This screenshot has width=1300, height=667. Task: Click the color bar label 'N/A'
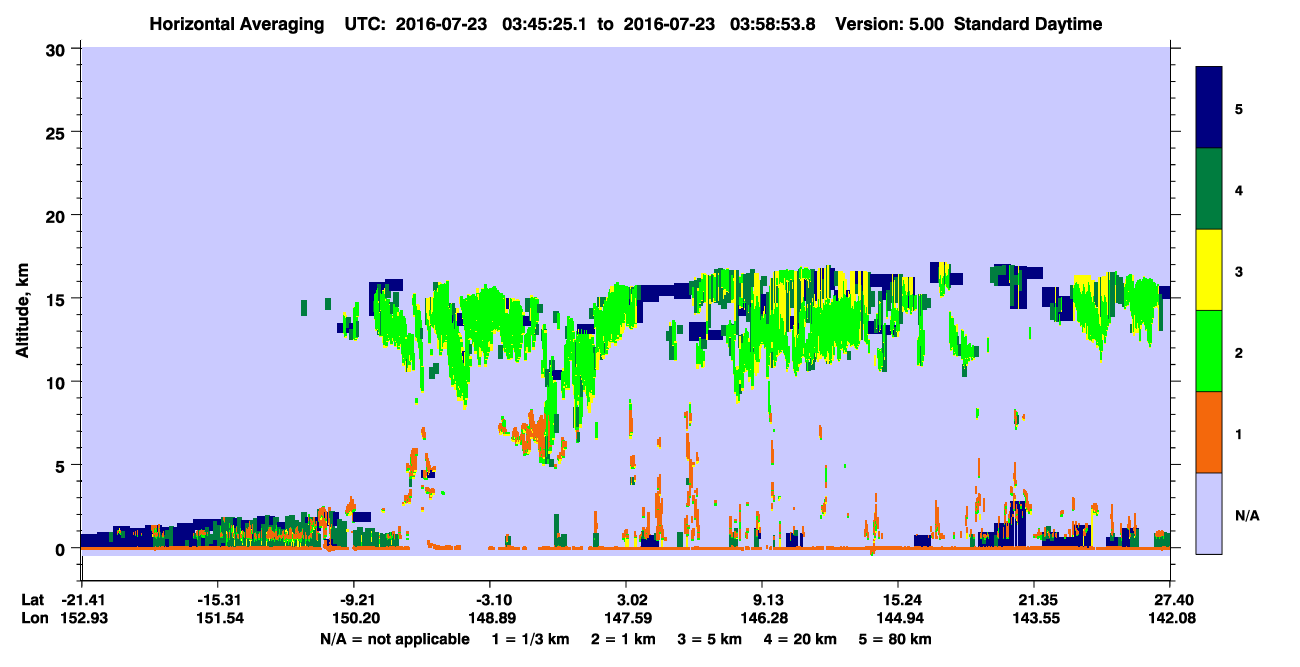point(1246,515)
